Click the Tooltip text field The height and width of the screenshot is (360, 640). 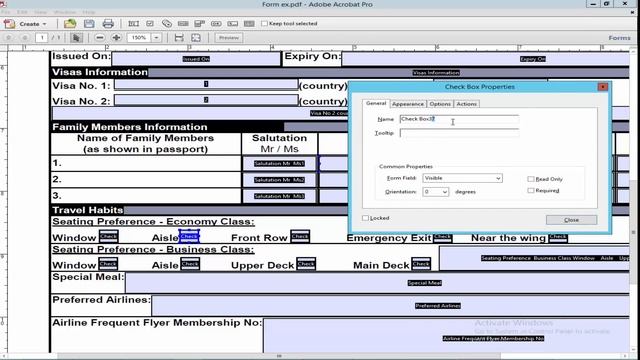tap(459, 133)
